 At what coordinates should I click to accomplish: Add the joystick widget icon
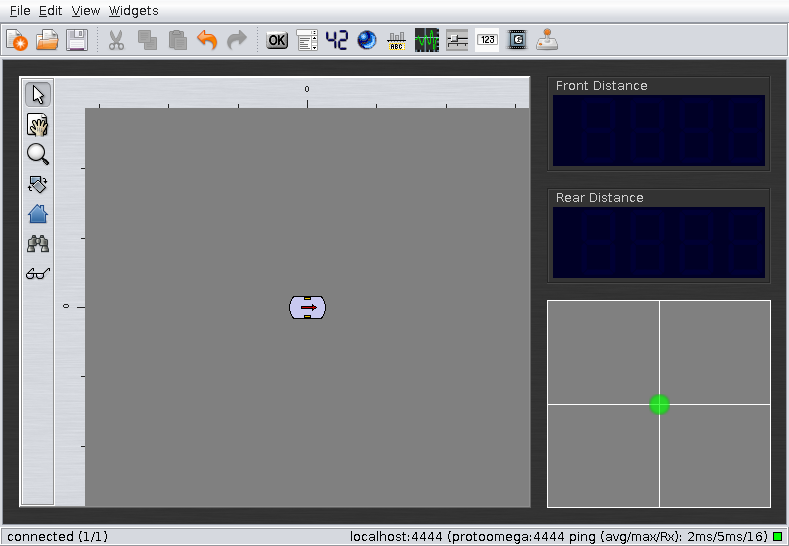pyautogui.click(x=547, y=40)
